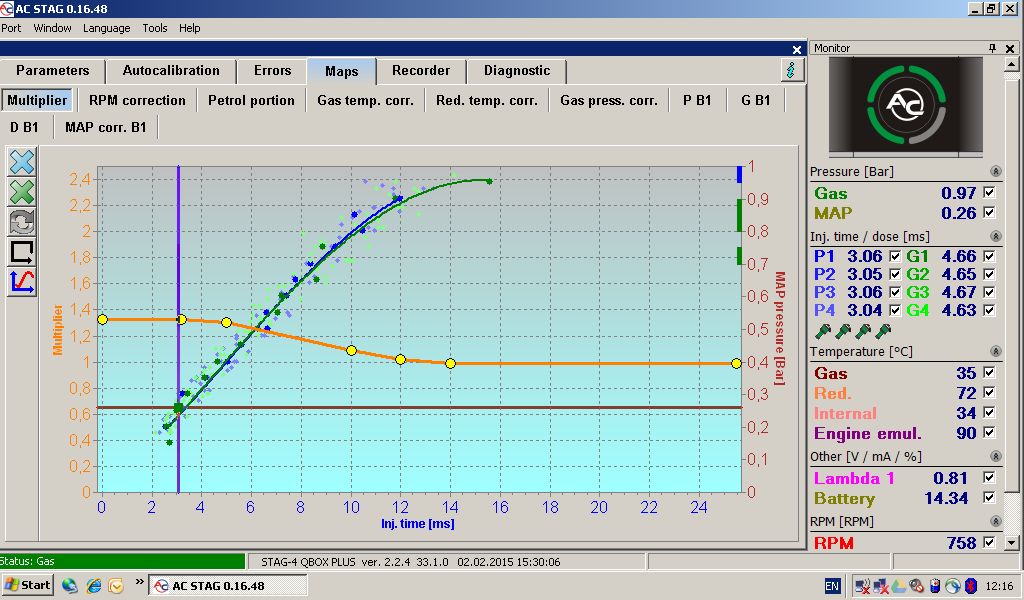The width and height of the screenshot is (1024, 600).
Task: Click the green info icon near tabs
Action: click(x=792, y=70)
